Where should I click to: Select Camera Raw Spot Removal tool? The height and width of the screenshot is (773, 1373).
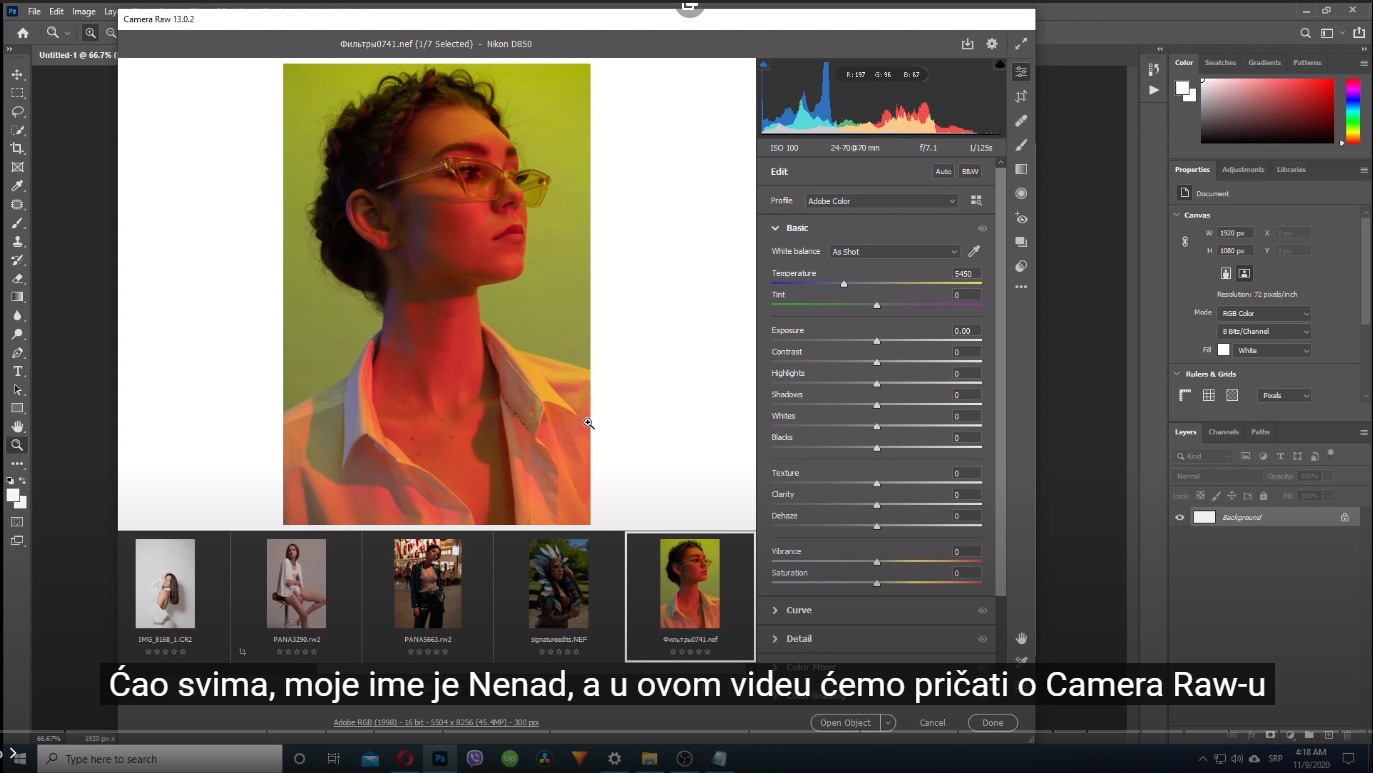click(x=1021, y=120)
